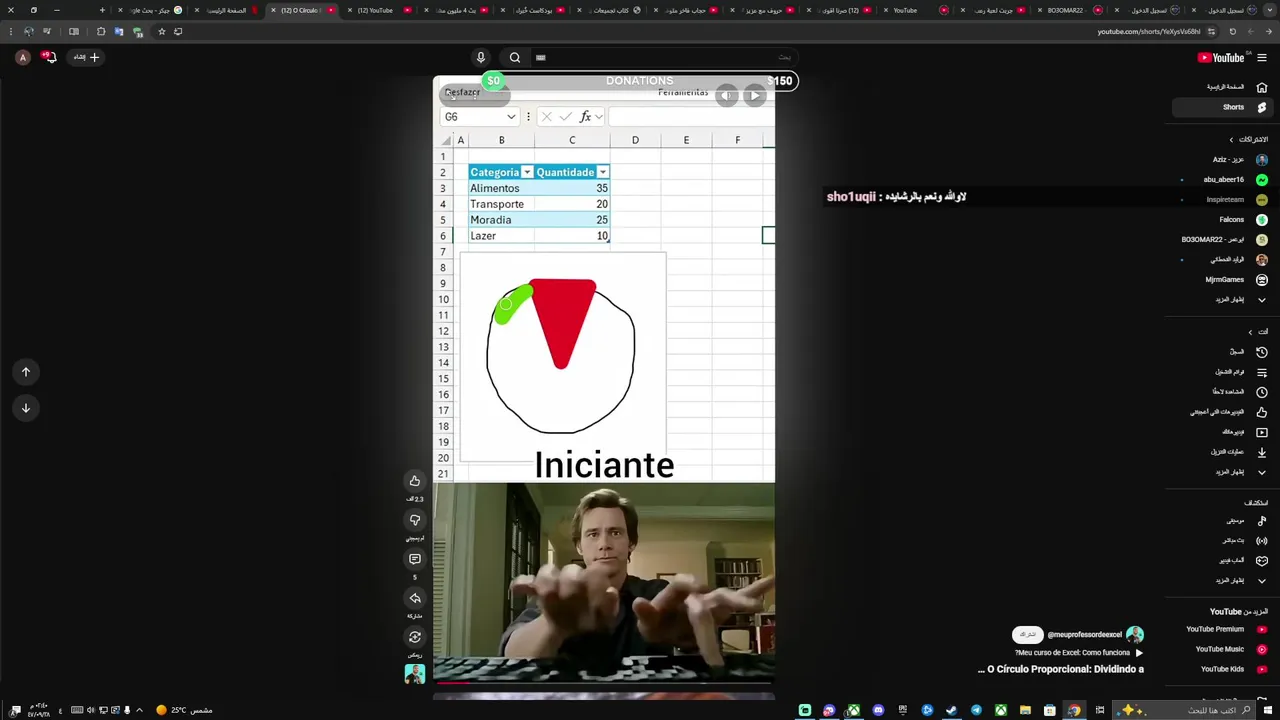
Task: Open Steam from the taskbar
Action: 951,710
